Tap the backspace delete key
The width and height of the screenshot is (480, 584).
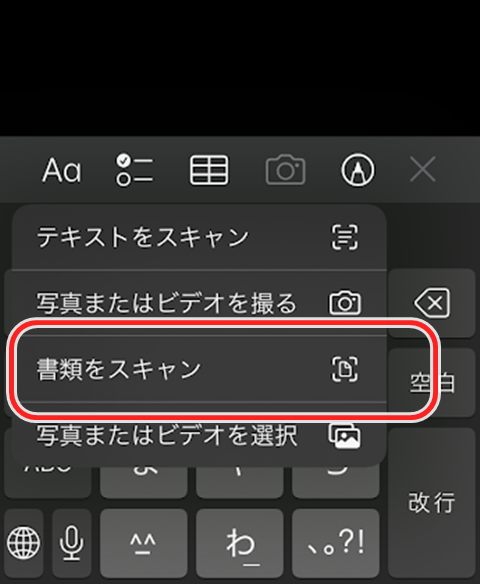point(432,303)
